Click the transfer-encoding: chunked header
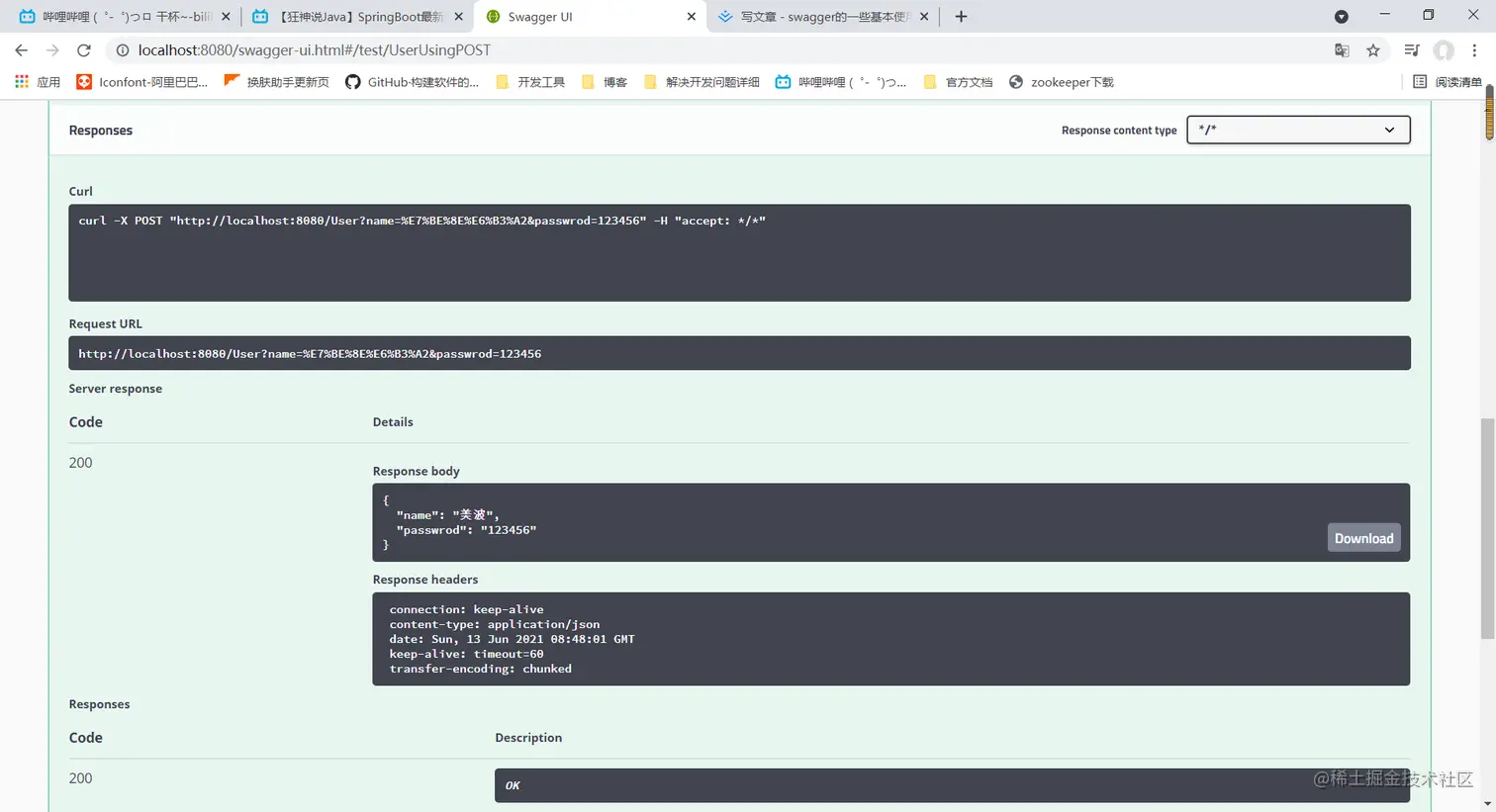The image size is (1496, 812). tap(480, 669)
